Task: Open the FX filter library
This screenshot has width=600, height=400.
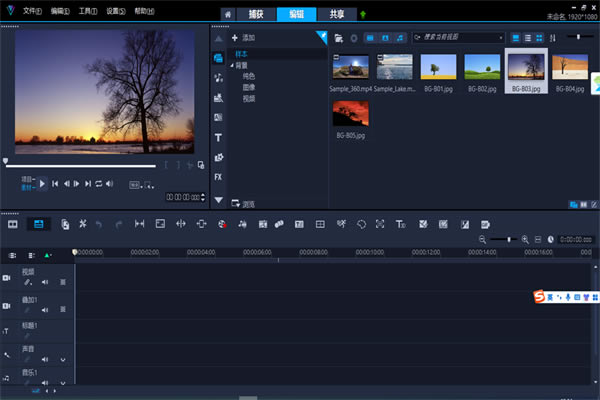Action: click(x=218, y=176)
